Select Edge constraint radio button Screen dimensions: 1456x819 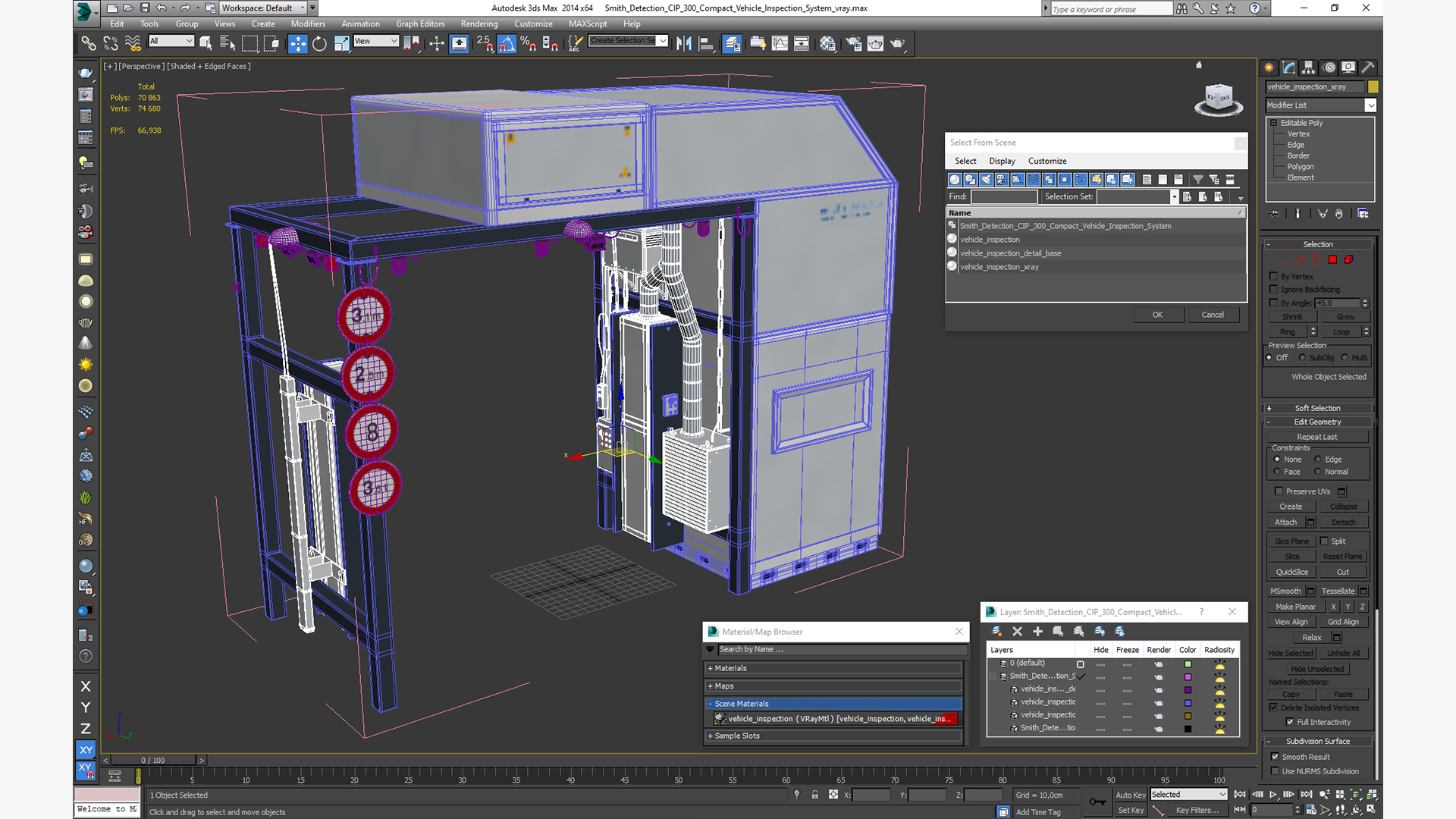pyautogui.click(x=1318, y=459)
